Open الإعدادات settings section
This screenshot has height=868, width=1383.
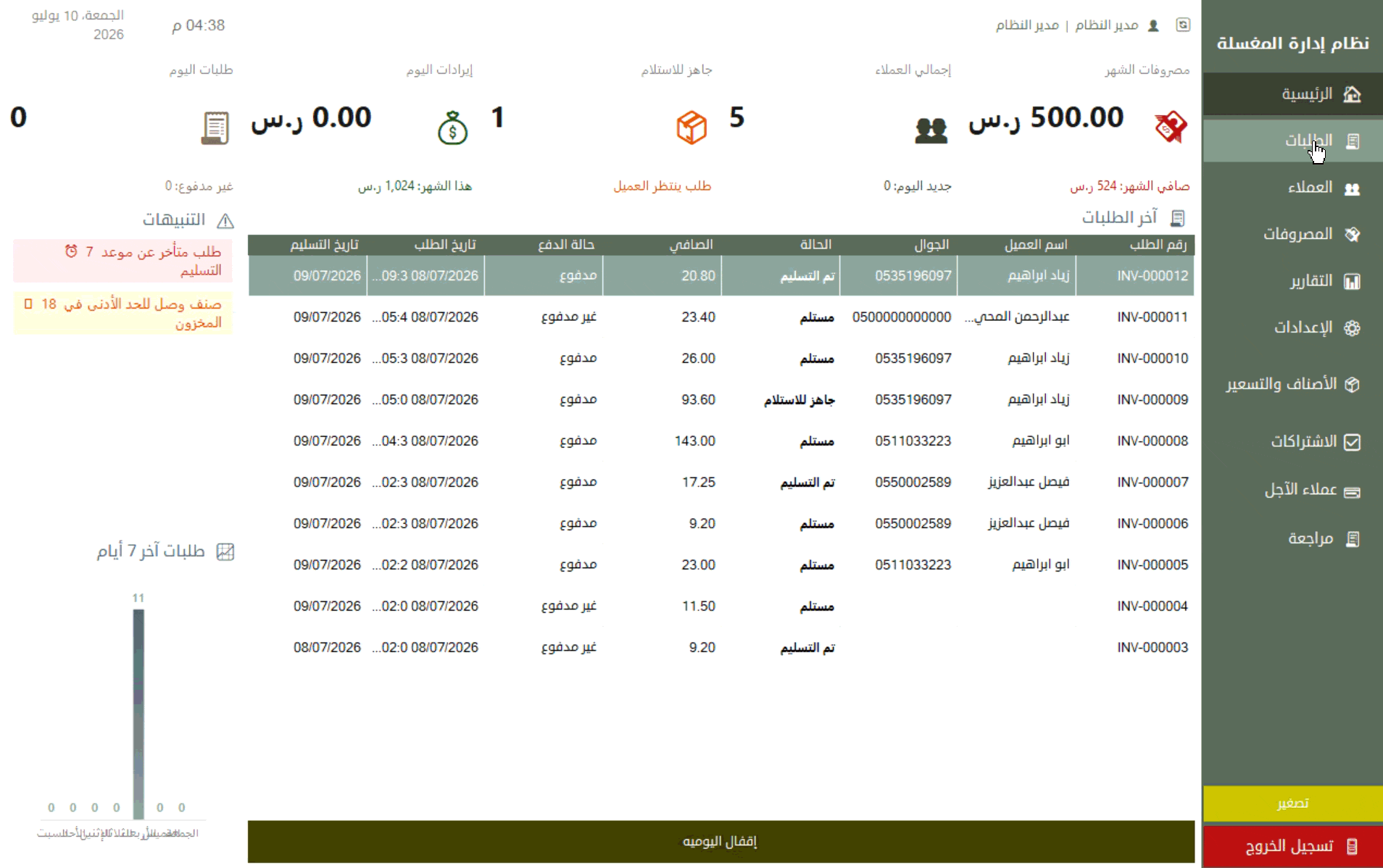[1292, 327]
